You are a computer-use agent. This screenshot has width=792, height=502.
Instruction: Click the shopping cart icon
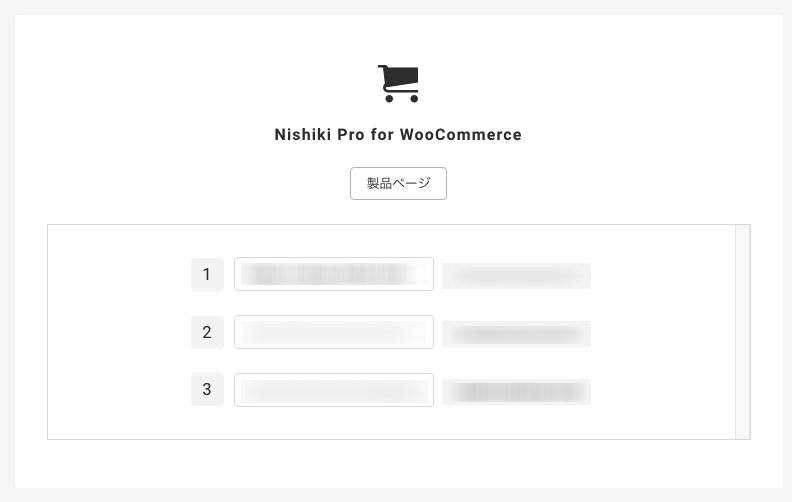(x=398, y=84)
